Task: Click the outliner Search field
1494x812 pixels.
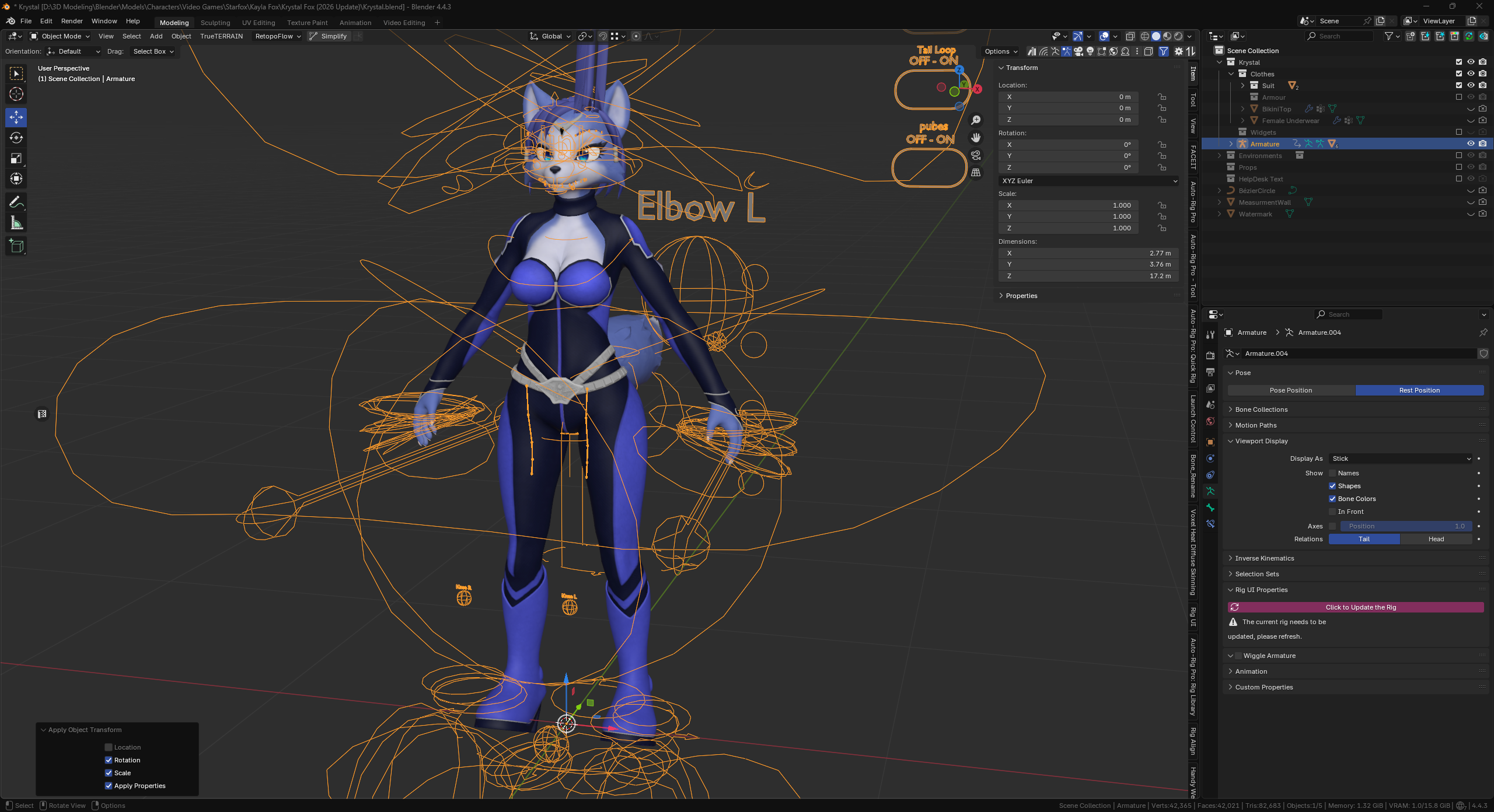Action: (1340, 36)
